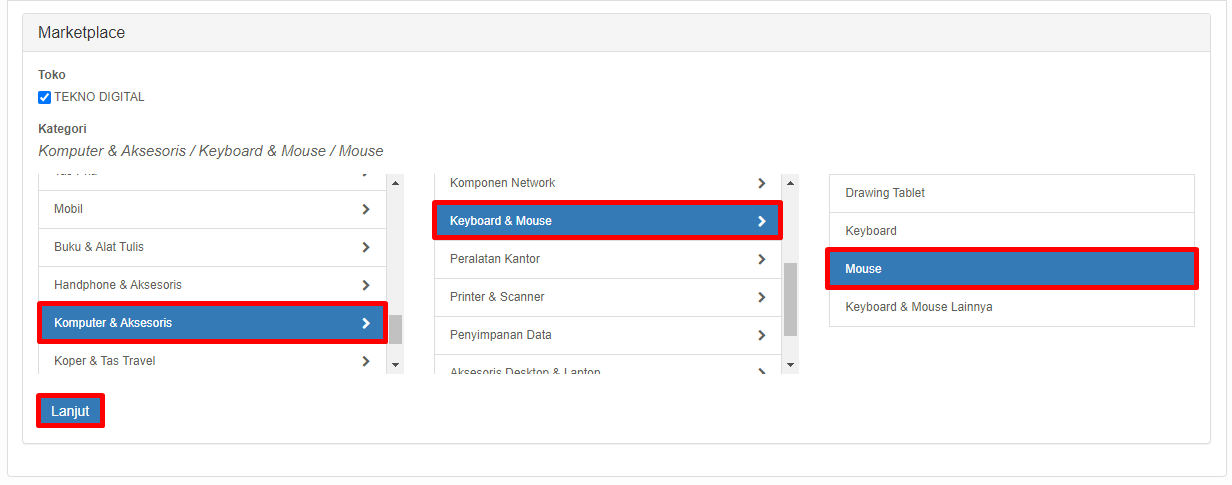Viewport: 1232px width, 485px height.
Task: Expand the Komputer & Aksesoris category
Action: click(x=212, y=323)
